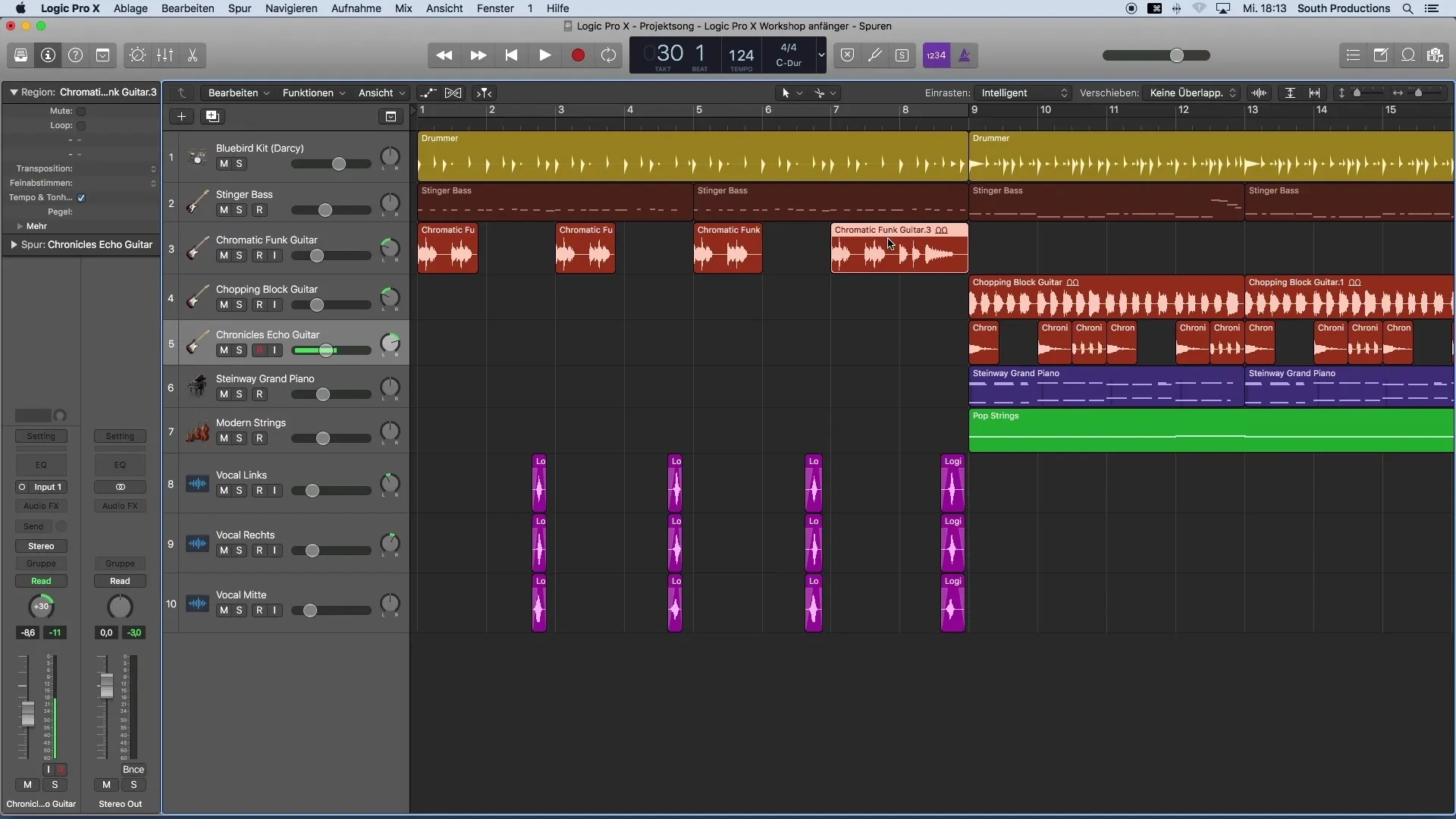1456x819 pixels.
Task: Open the Mix menu
Action: [403, 8]
